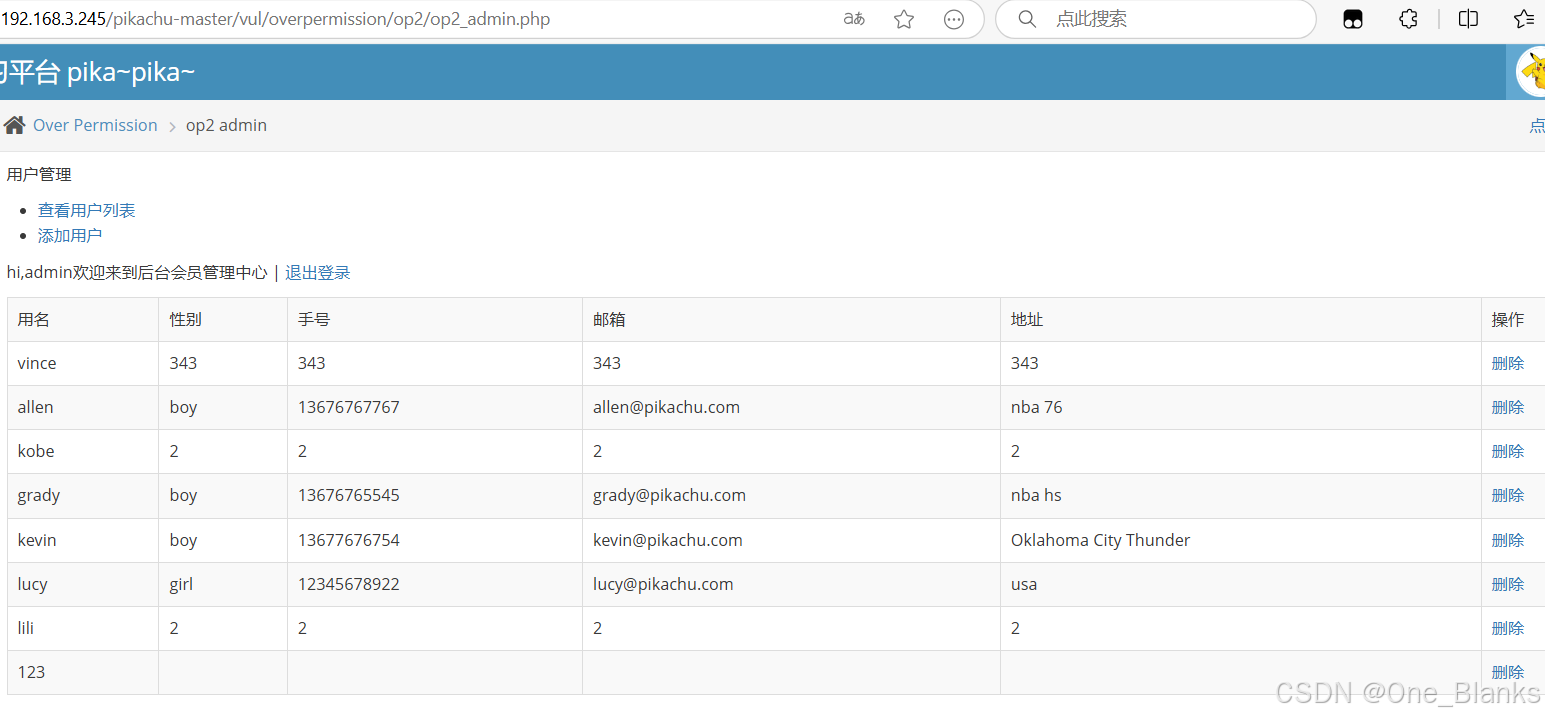Click the 用户管理 heading

point(39,174)
